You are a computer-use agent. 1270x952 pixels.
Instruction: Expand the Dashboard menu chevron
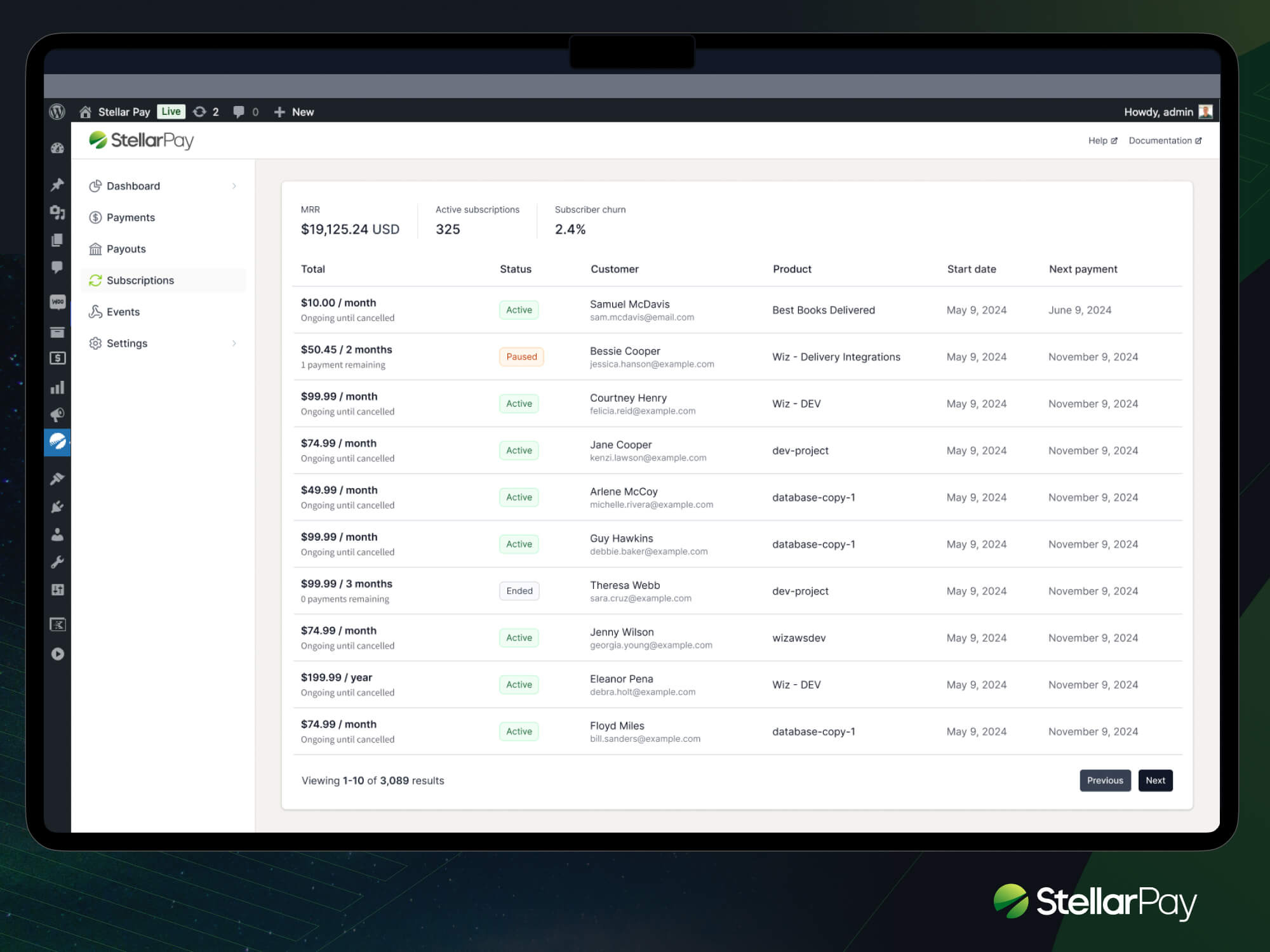tap(234, 186)
